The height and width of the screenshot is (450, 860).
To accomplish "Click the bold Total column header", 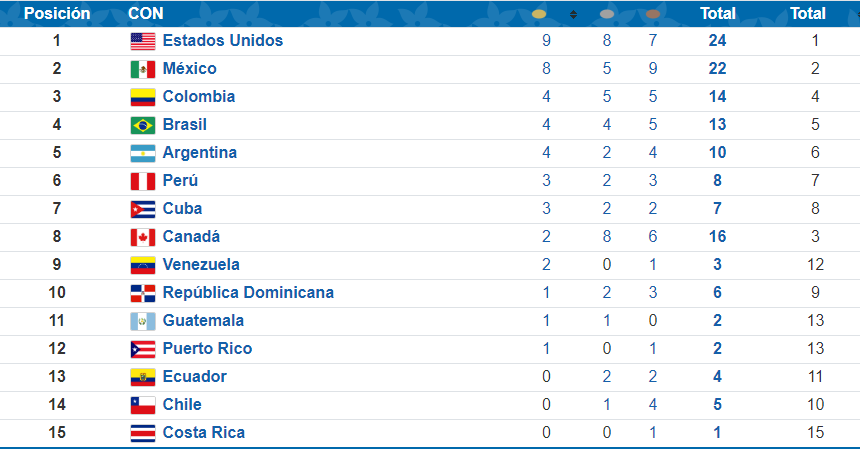I will (717, 14).
